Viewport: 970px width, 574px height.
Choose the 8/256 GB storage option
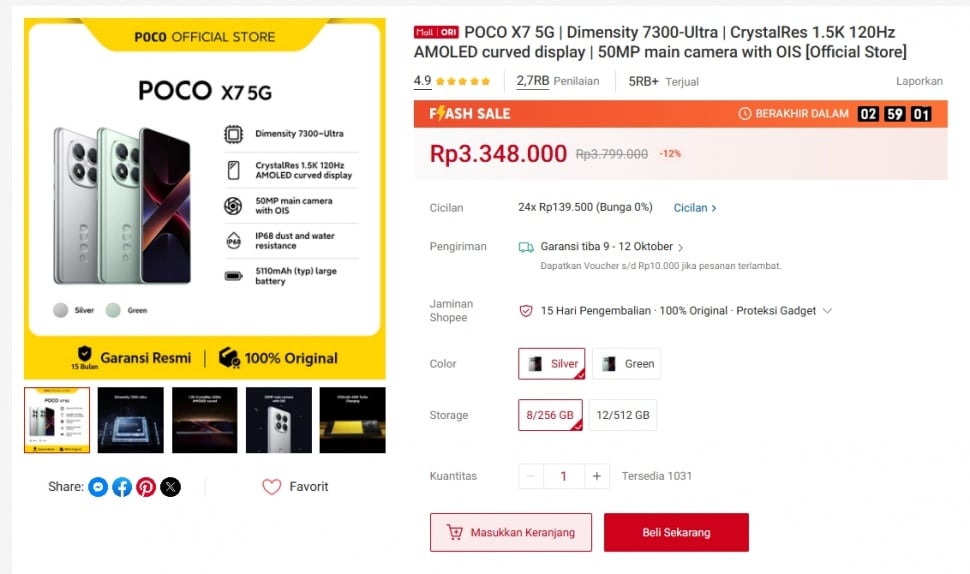550,415
